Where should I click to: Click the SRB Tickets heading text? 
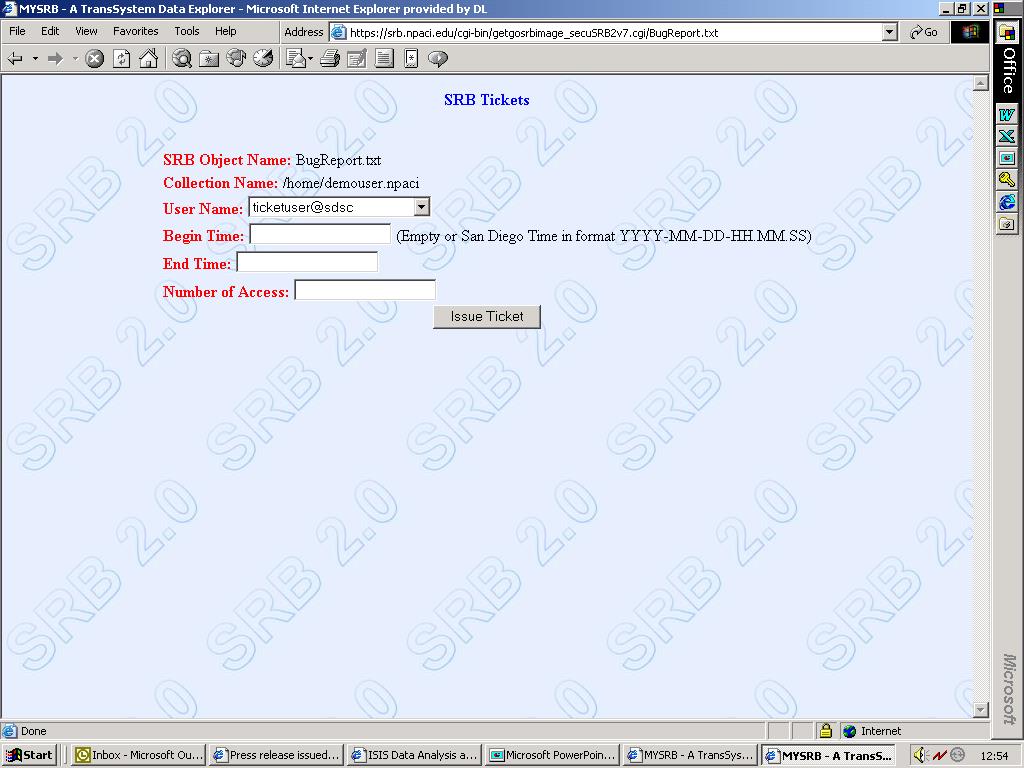(x=487, y=100)
